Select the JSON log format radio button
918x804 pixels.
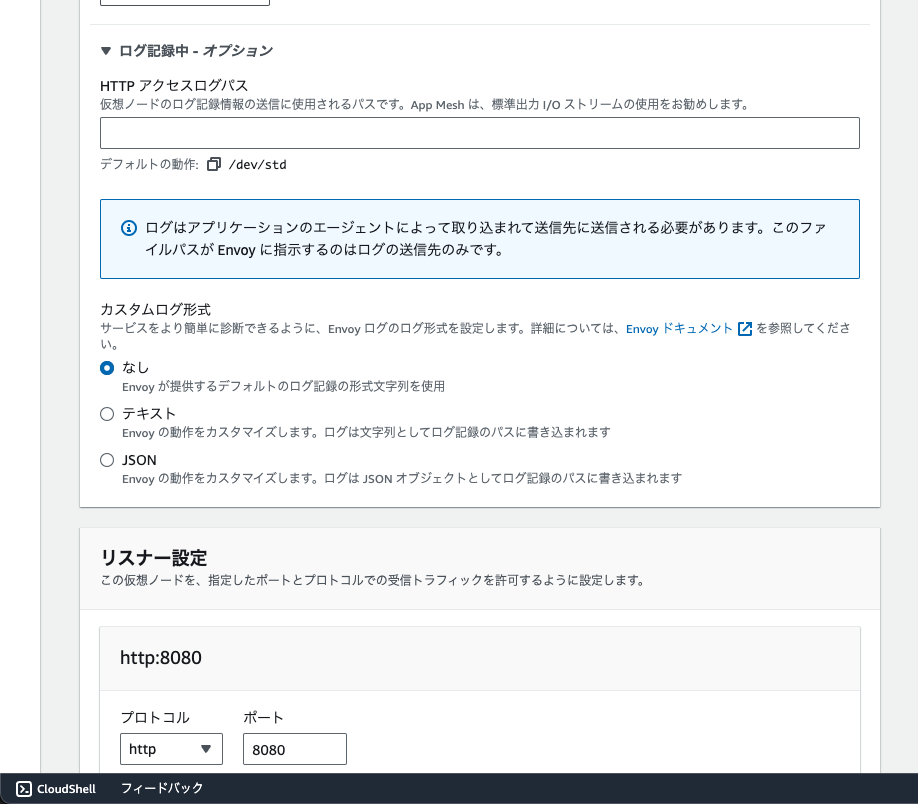[107, 460]
